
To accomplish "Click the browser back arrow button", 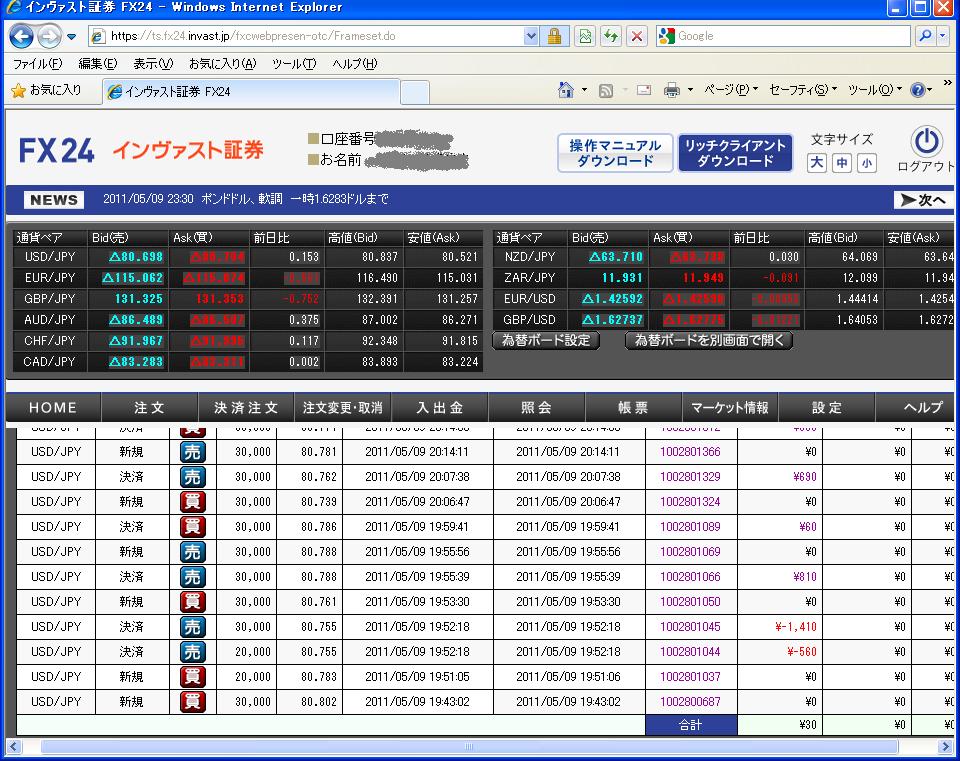I will click(x=22, y=37).
